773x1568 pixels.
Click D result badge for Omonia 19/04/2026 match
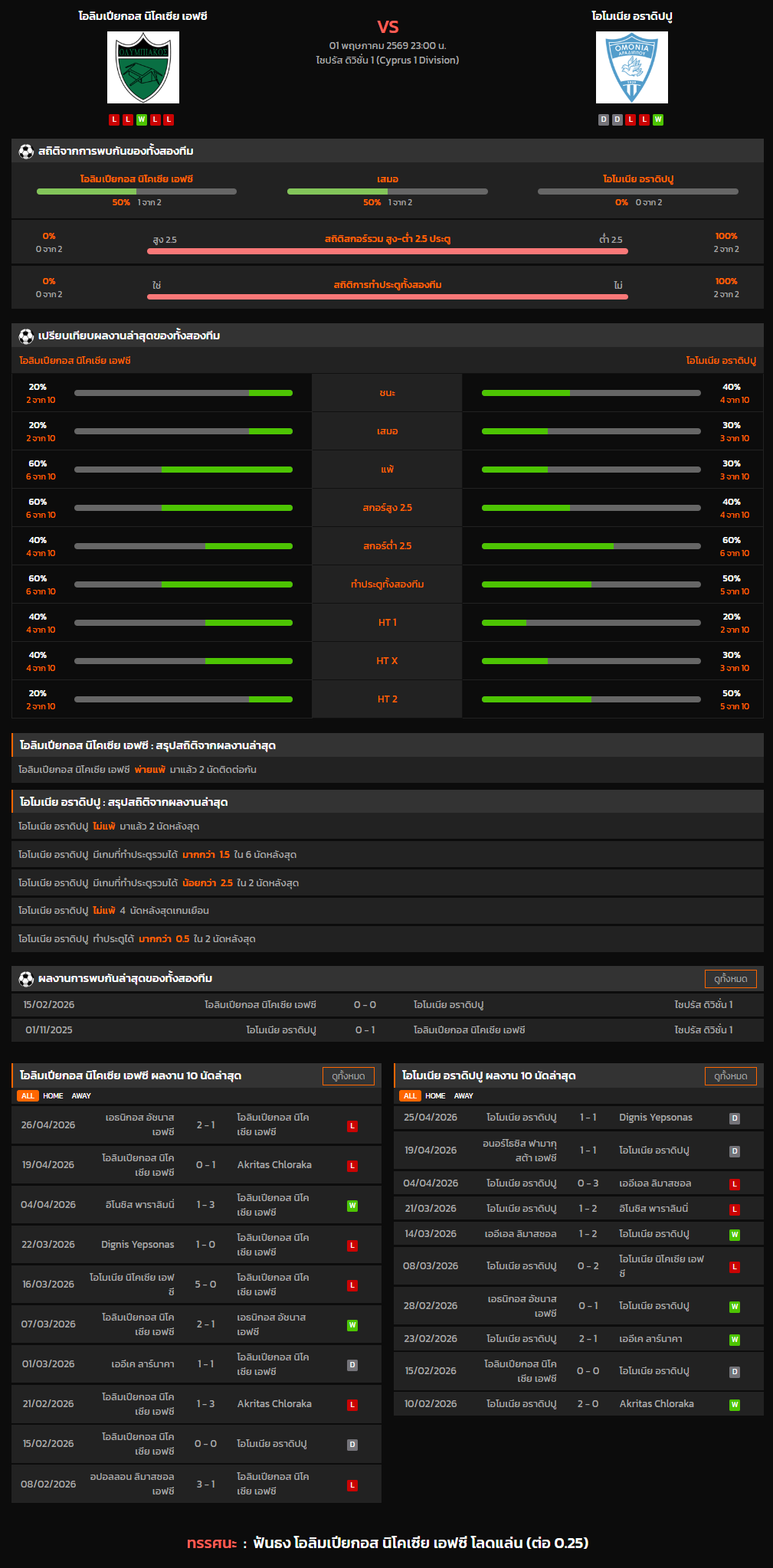point(735,1151)
